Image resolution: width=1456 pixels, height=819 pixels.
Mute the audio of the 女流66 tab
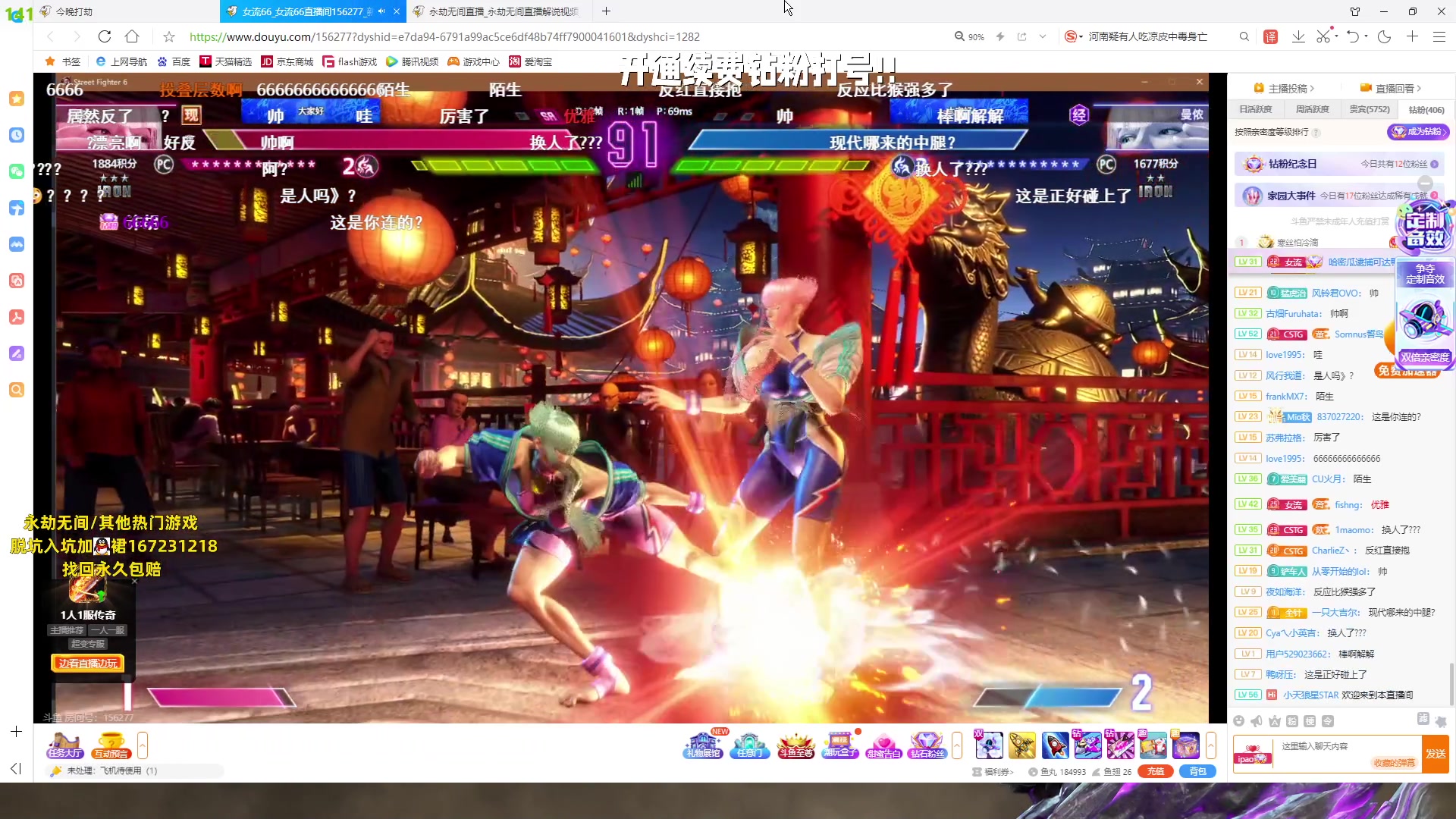point(381,11)
